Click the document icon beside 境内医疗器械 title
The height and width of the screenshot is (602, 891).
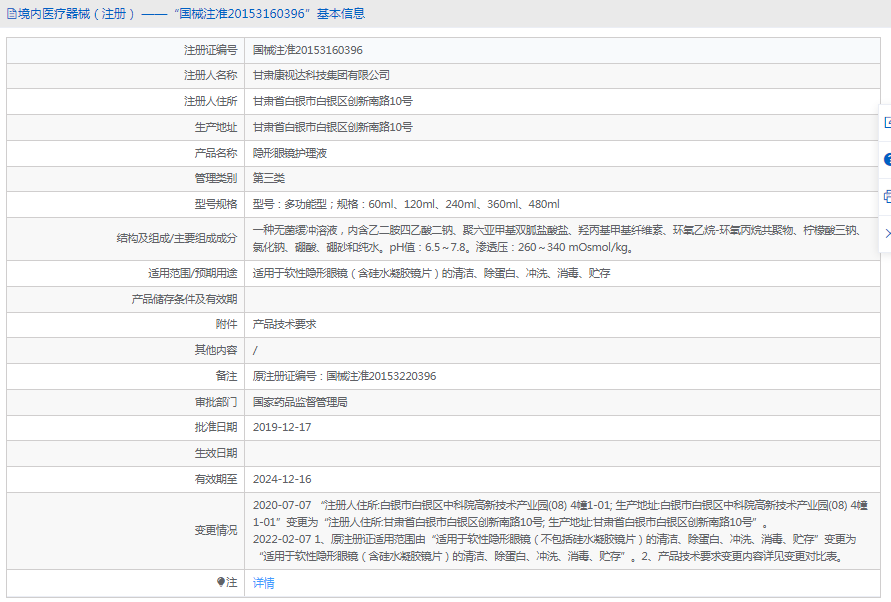[11, 14]
